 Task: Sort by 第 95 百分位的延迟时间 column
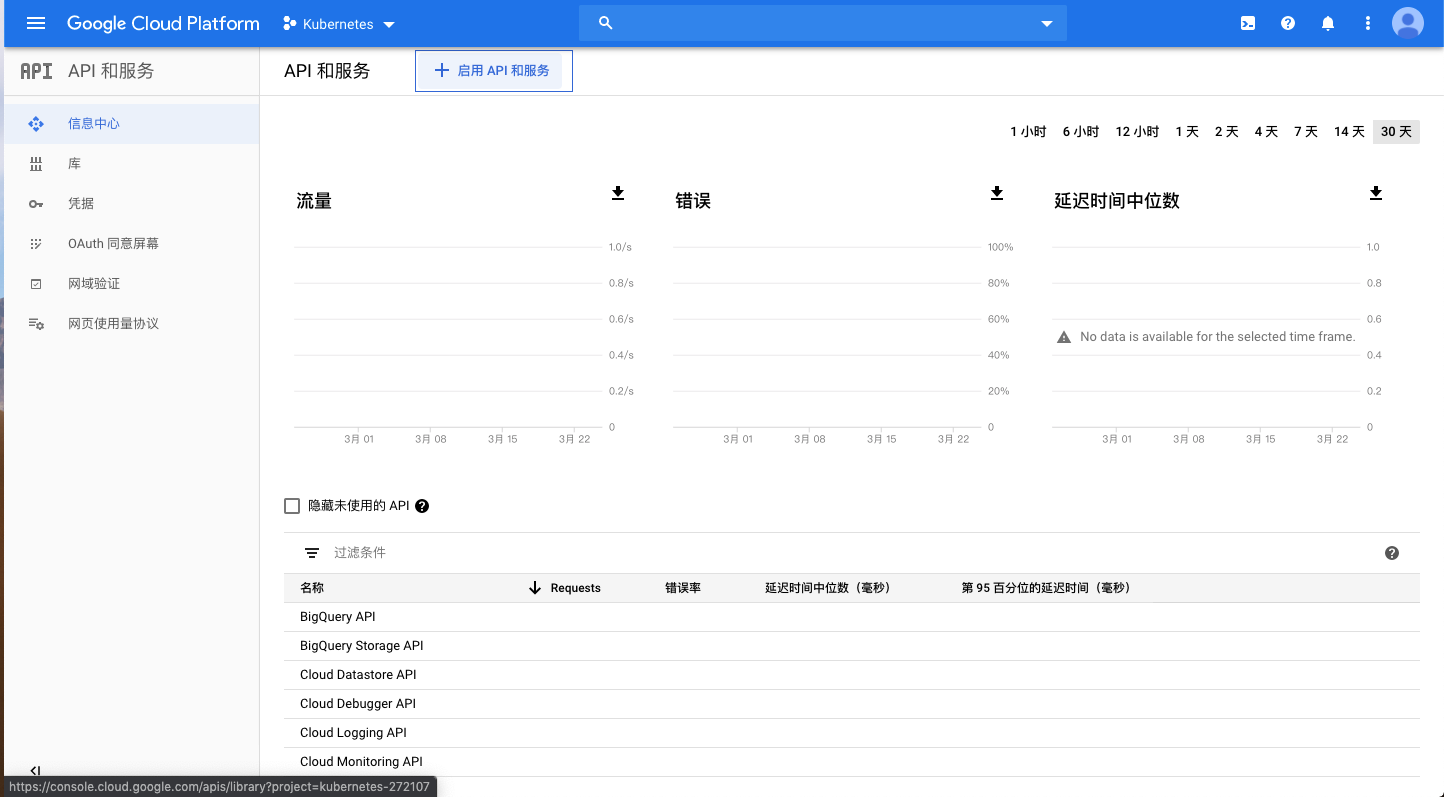(x=1046, y=588)
